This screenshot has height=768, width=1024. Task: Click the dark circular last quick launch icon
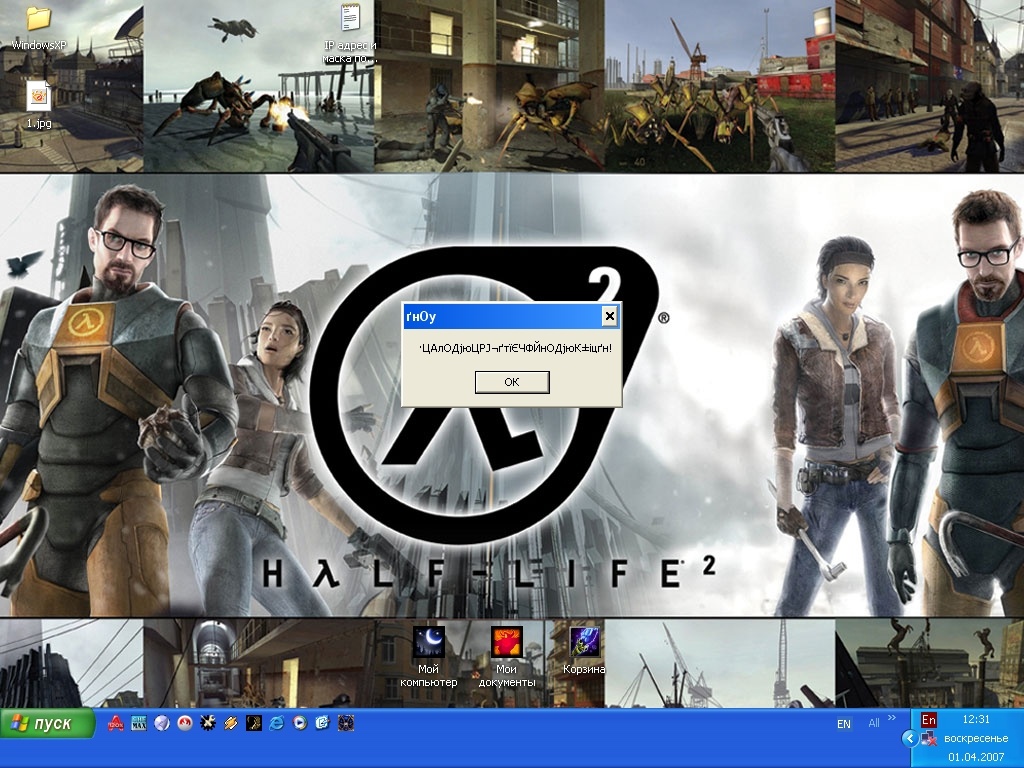point(346,723)
